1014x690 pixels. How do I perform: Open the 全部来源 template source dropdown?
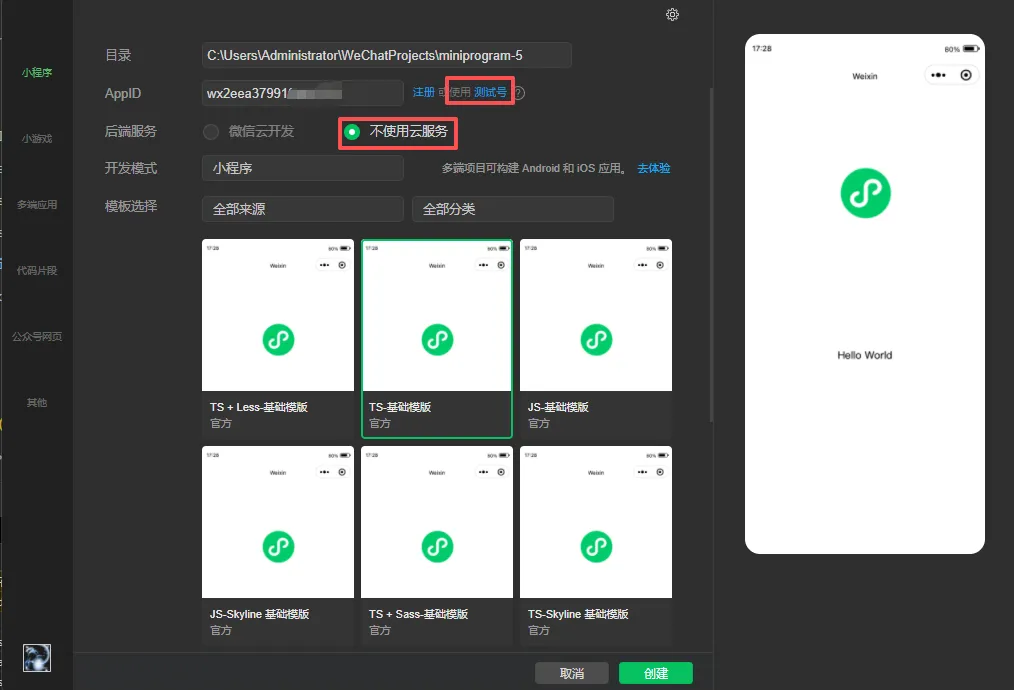(x=303, y=209)
